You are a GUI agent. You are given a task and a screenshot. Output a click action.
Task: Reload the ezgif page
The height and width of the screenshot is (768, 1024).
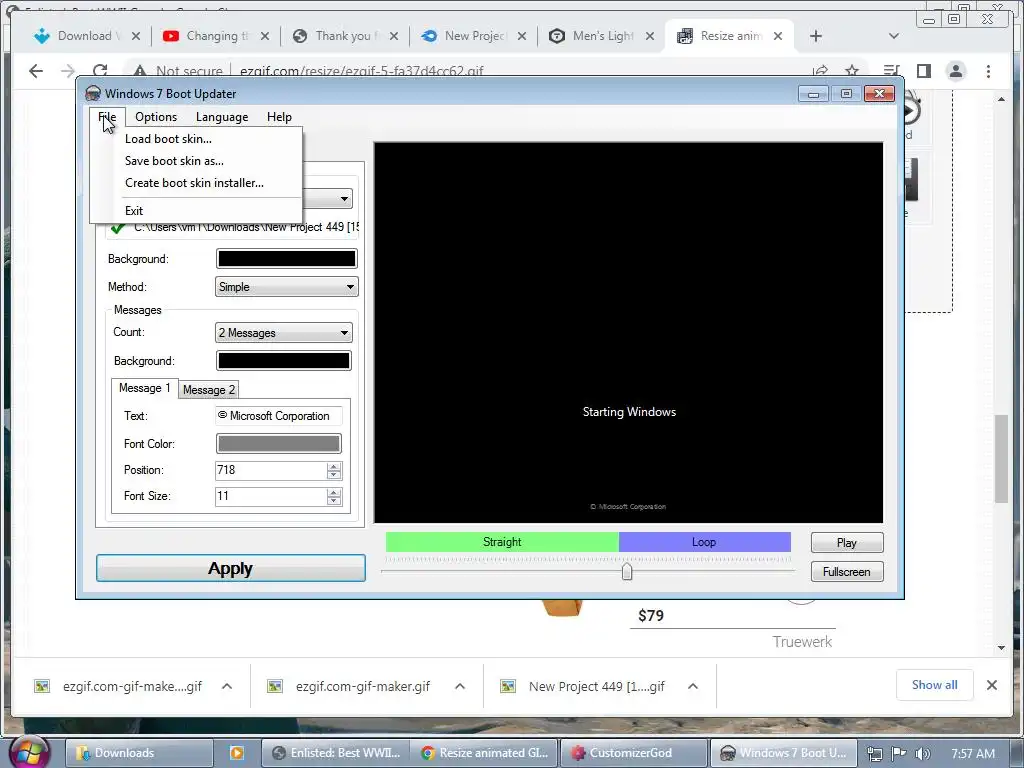tap(100, 71)
